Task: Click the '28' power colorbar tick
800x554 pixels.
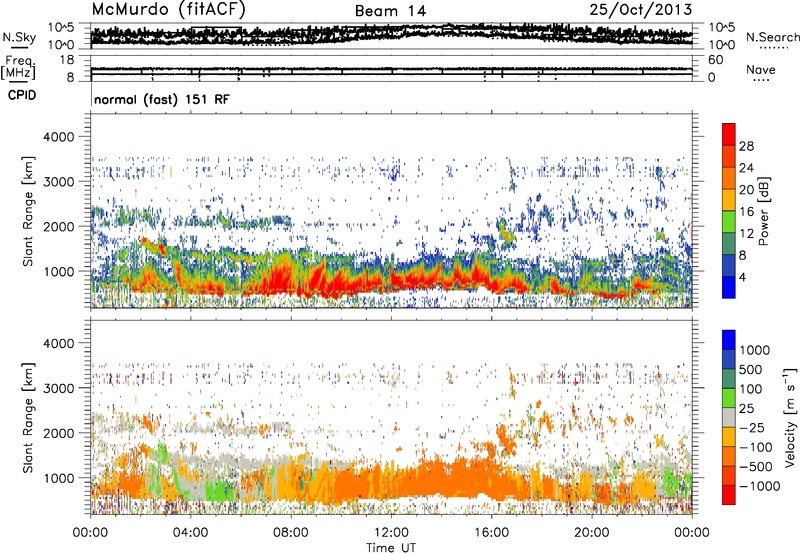Action: (x=746, y=146)
